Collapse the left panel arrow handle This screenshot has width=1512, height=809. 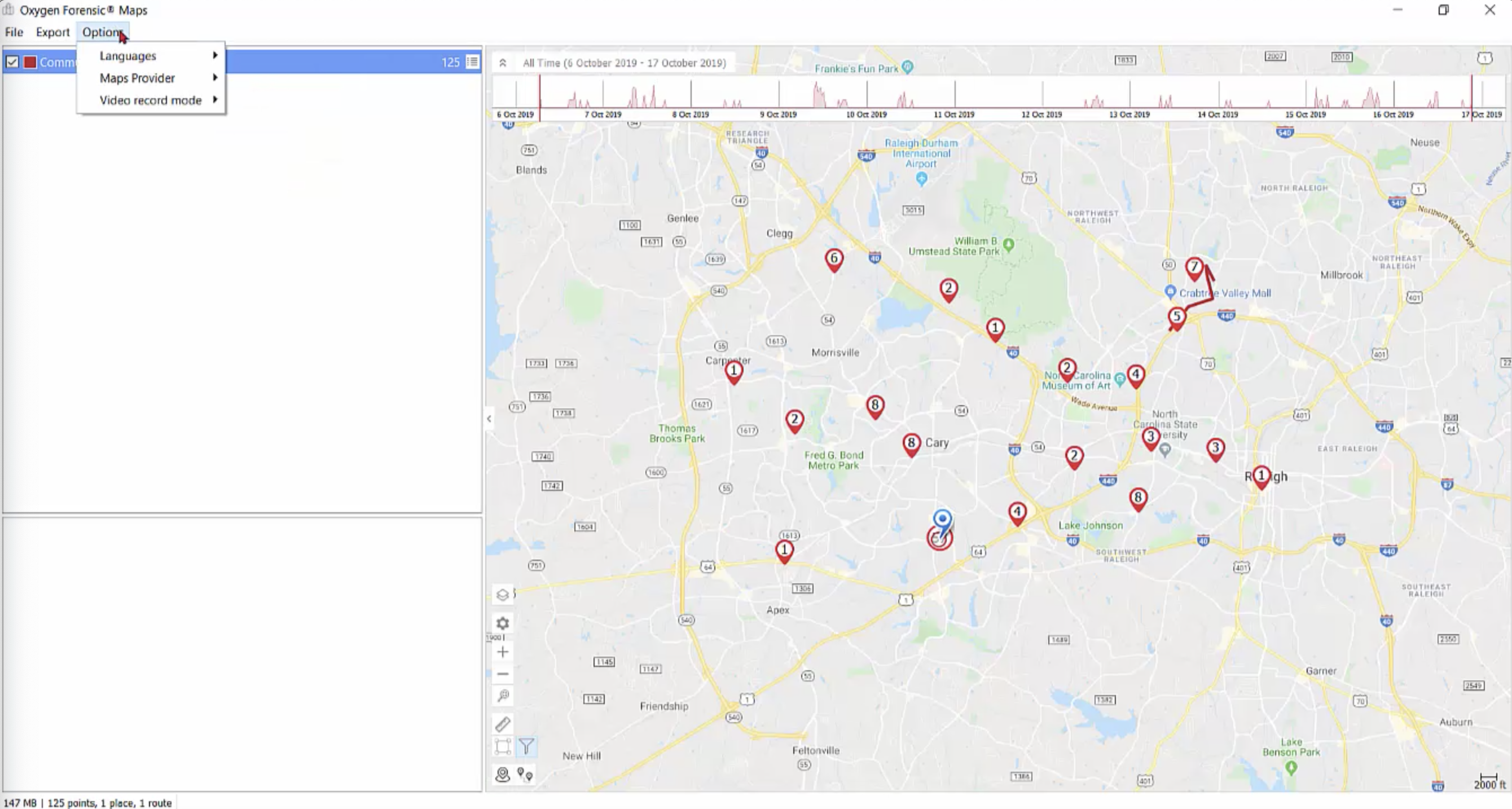tap(489, 419)
